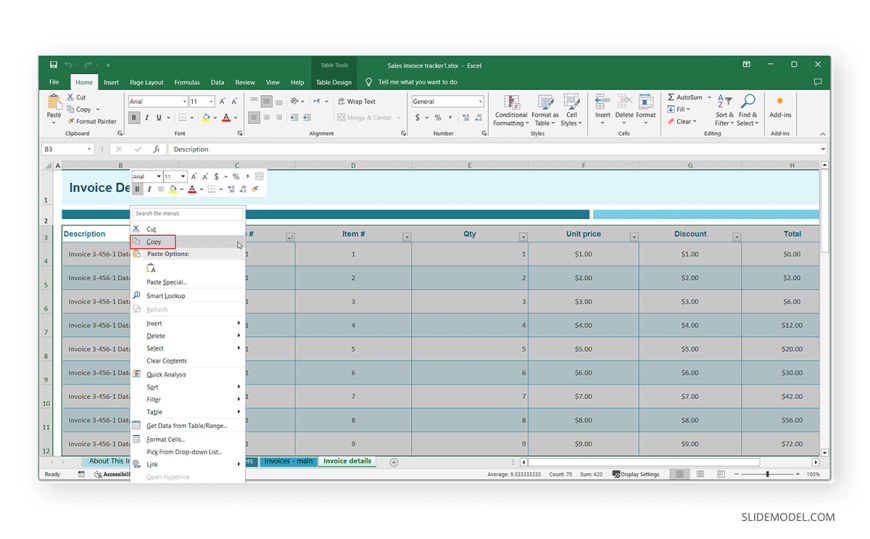Click the Find & Select magnifier icon
The width and height of the screenshot is (870, 539).
pyautogui.click(x=748, y=102)
